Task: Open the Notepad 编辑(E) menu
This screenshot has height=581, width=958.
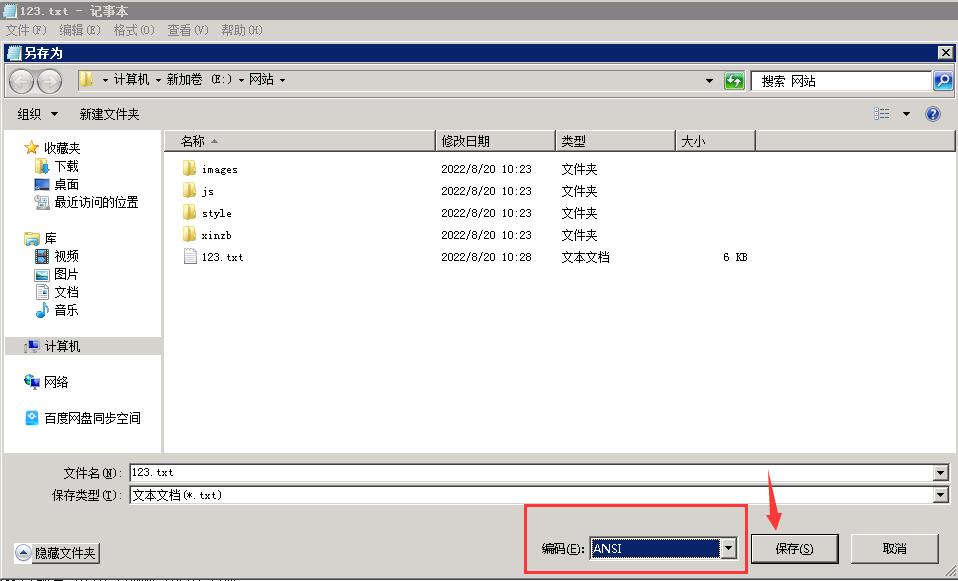Action: coord(80,30)
